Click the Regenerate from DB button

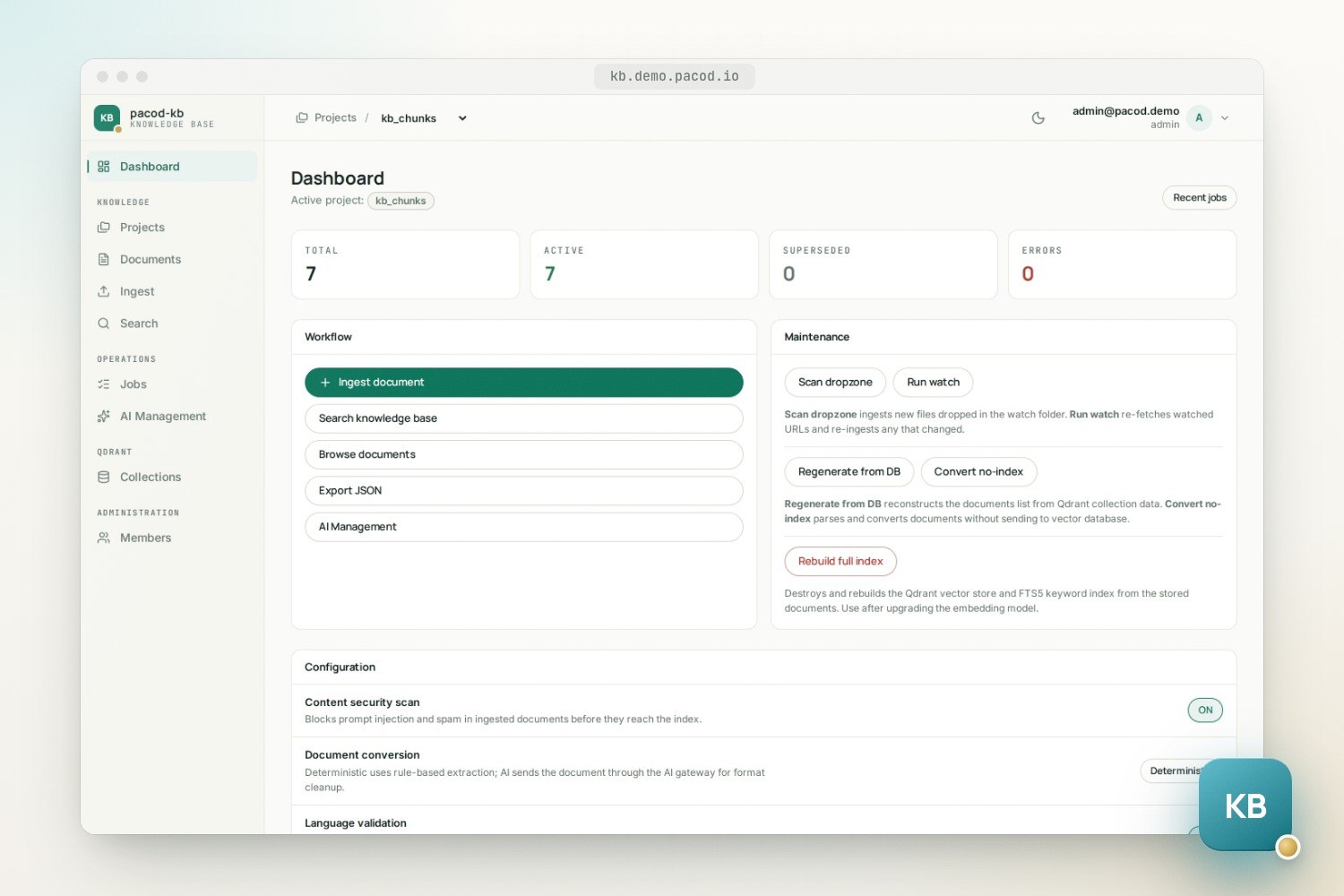[849, 472]
